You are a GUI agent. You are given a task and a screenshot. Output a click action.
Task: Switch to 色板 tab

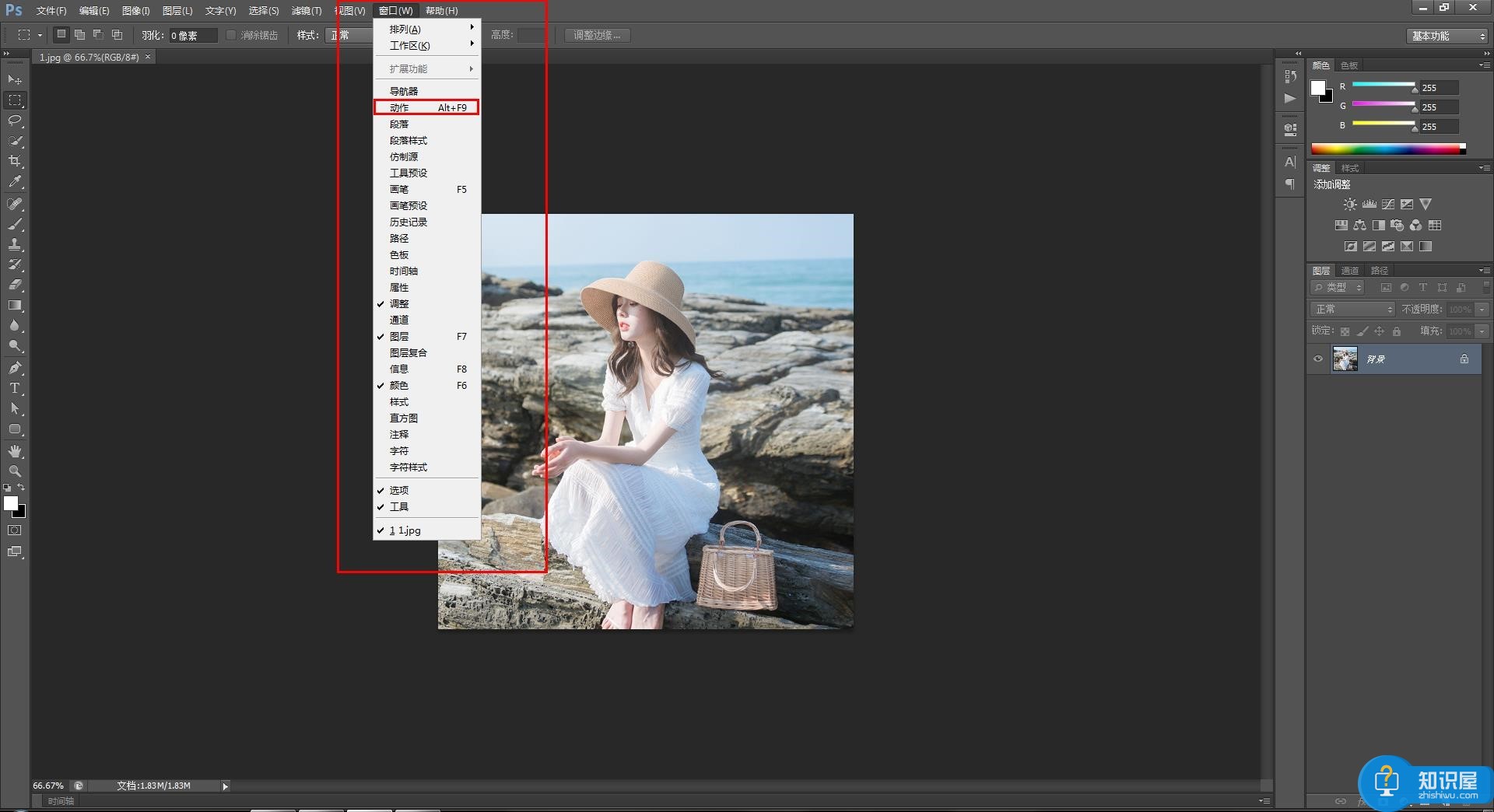point(1350,65)
